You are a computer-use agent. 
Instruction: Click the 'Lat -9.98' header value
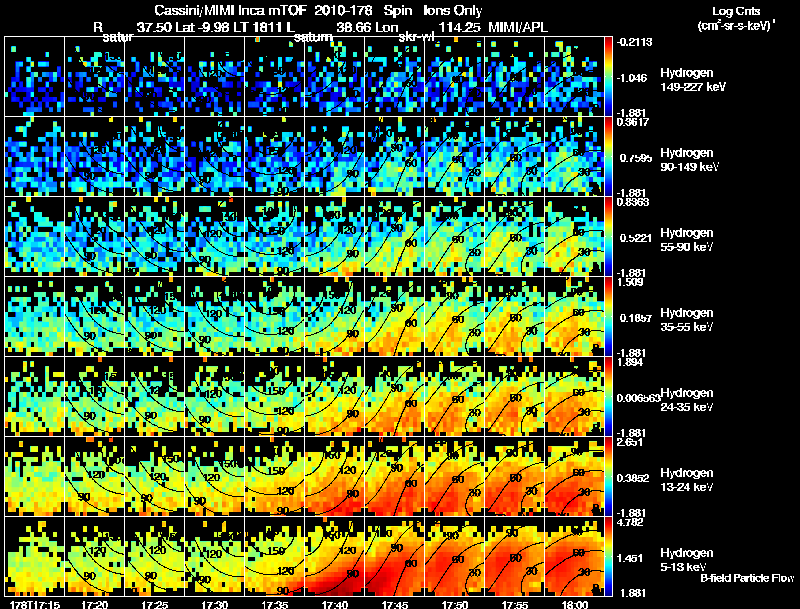202,27
